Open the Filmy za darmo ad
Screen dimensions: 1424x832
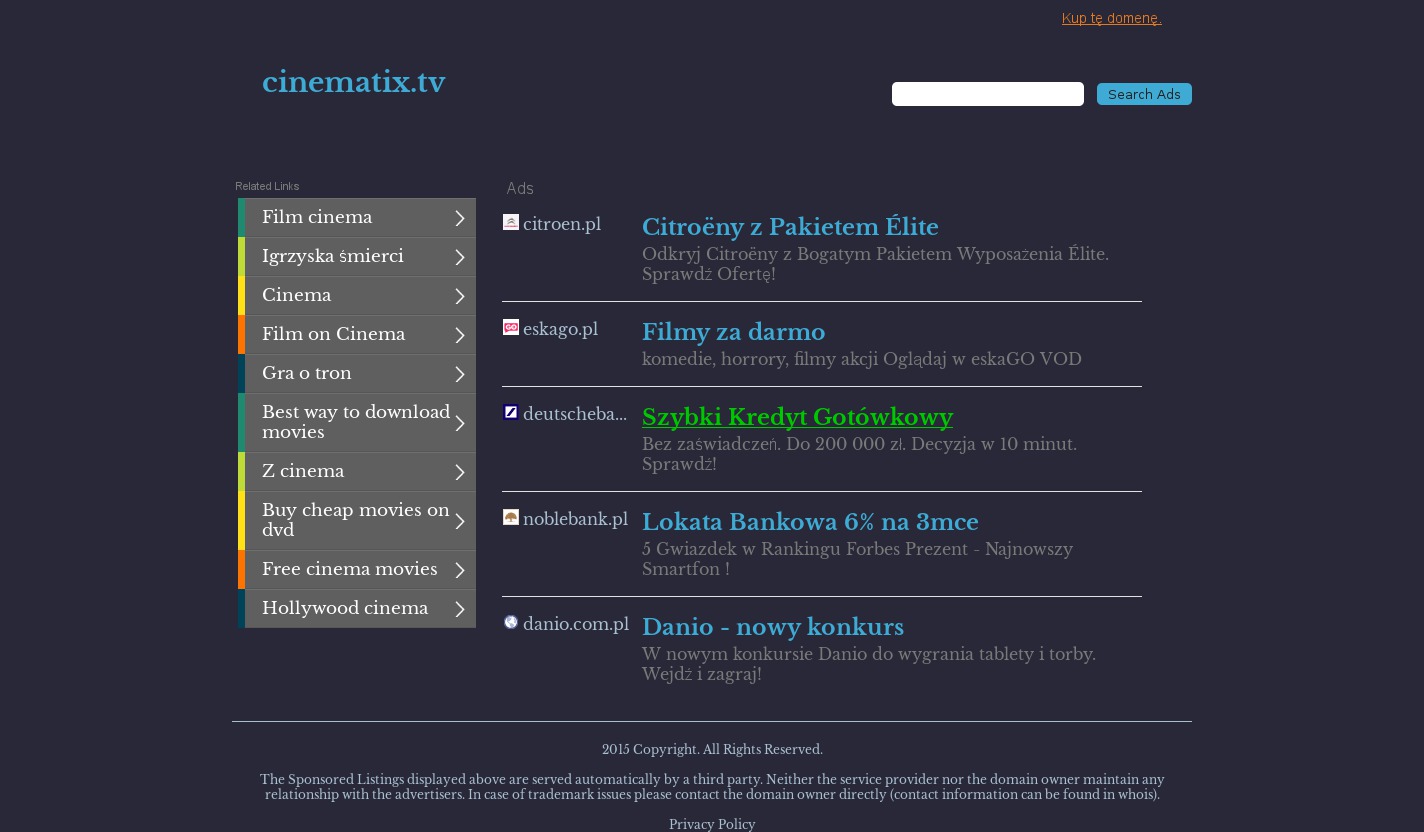733,332
